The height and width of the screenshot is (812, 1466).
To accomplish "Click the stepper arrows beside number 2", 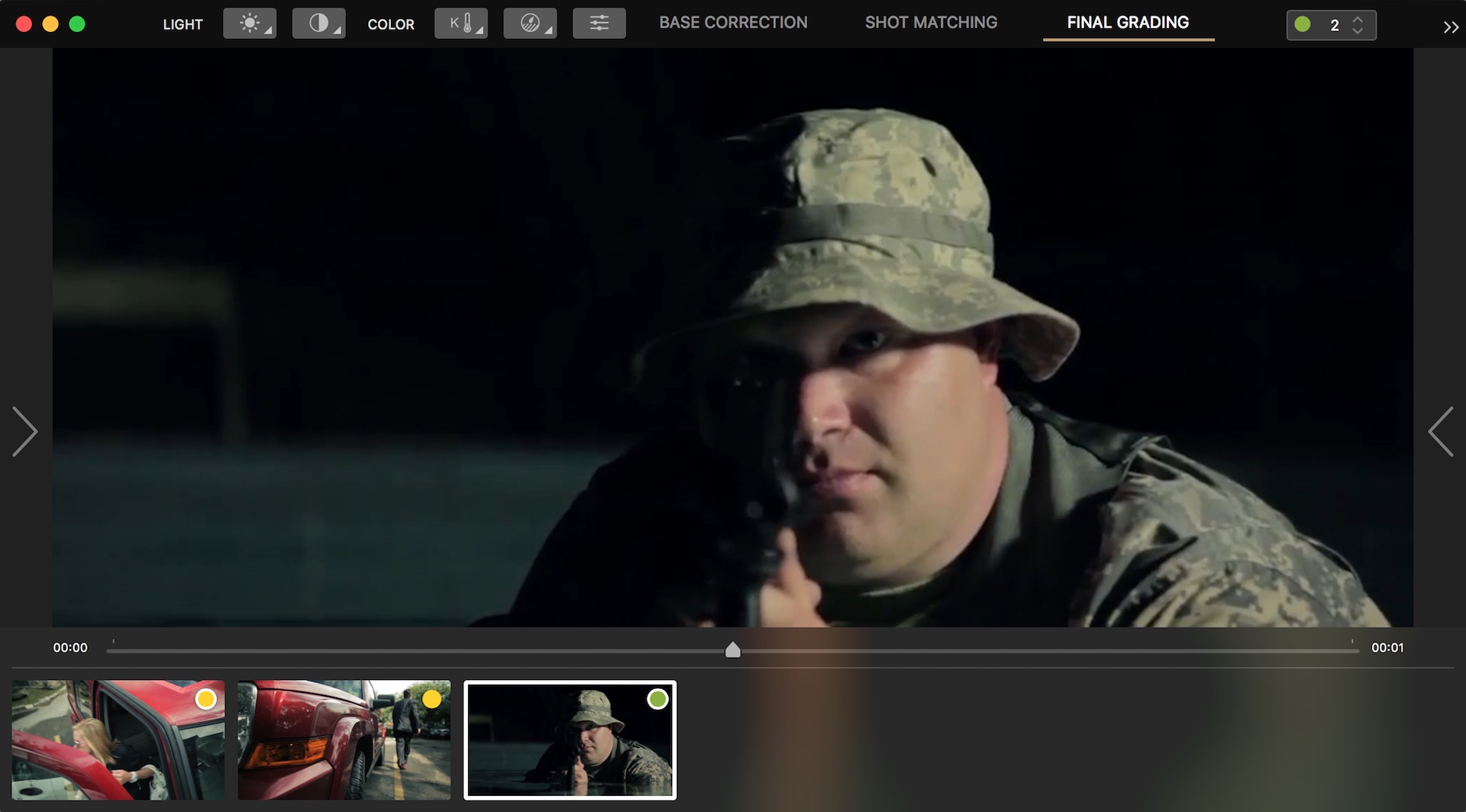I will point(1358,25).
